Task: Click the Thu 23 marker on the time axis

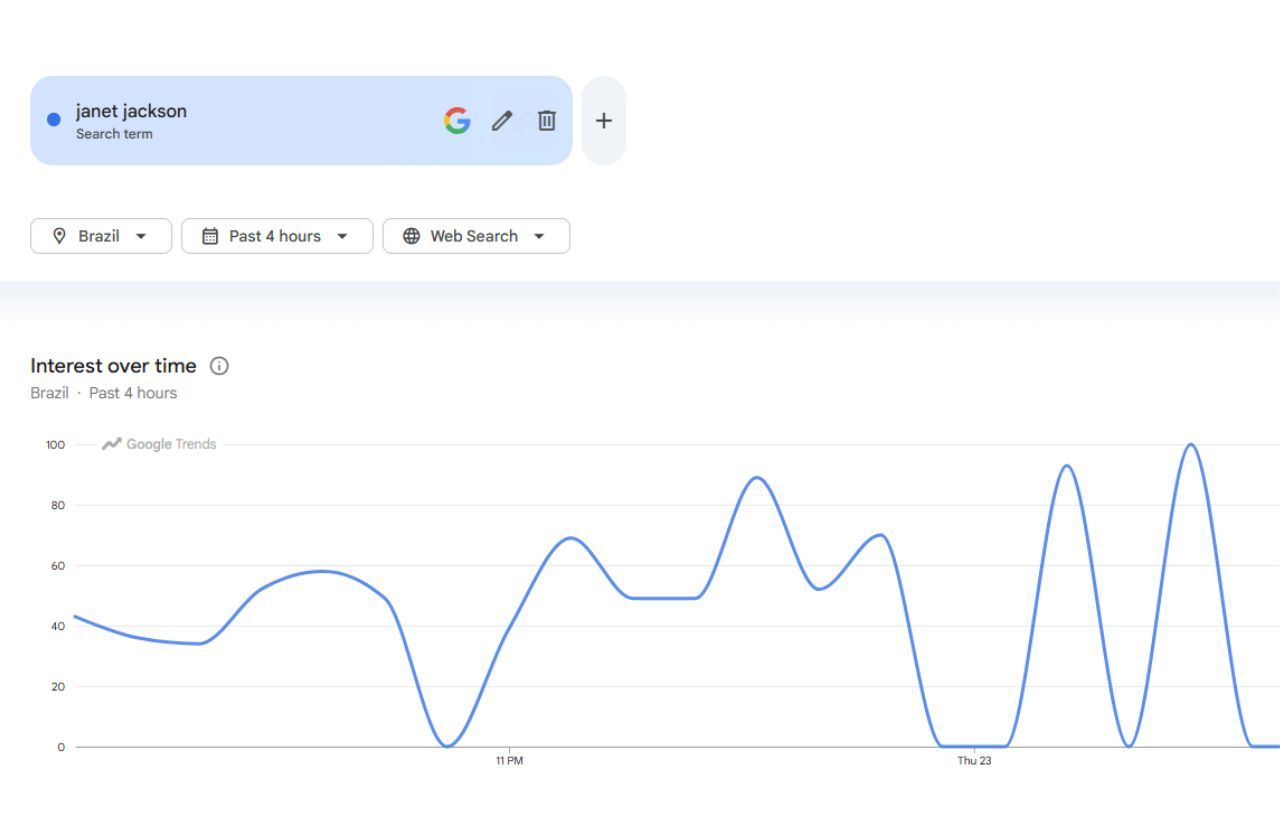Action: click(974, 761)
